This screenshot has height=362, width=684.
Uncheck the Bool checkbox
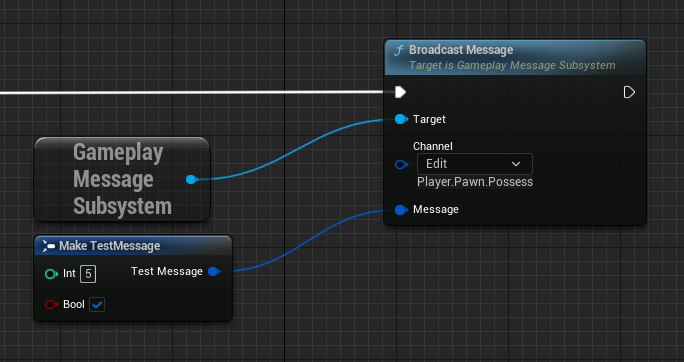point(97,304)
